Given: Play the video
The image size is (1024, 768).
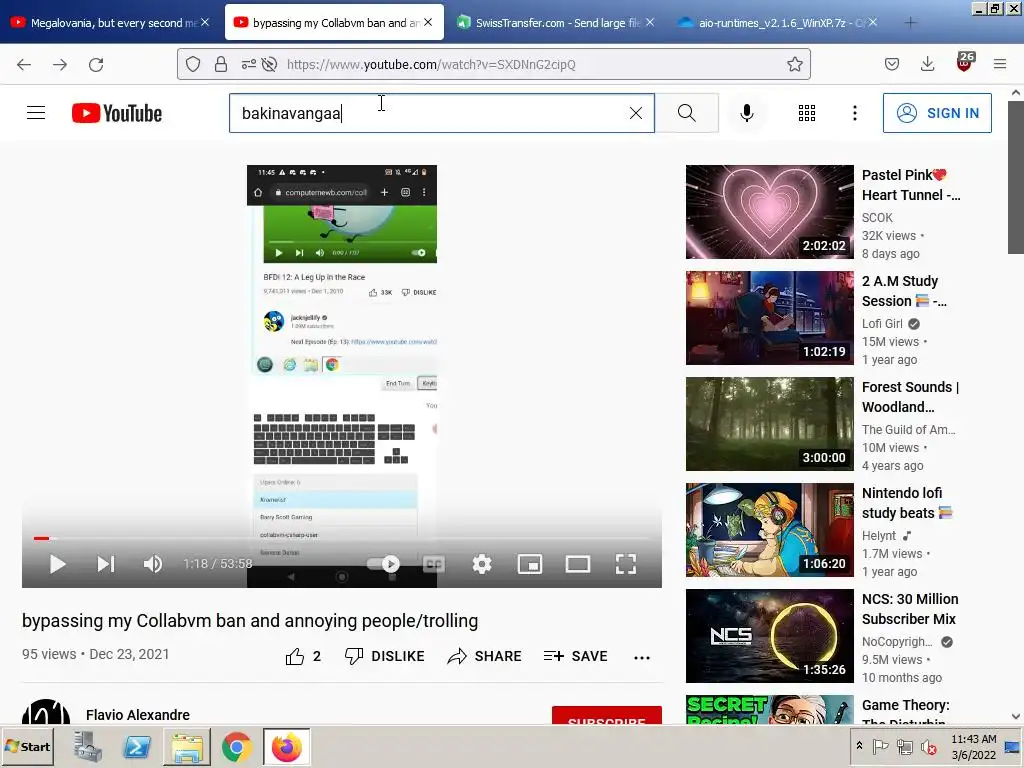Looking at the screenshot, I should coord(57,564).
